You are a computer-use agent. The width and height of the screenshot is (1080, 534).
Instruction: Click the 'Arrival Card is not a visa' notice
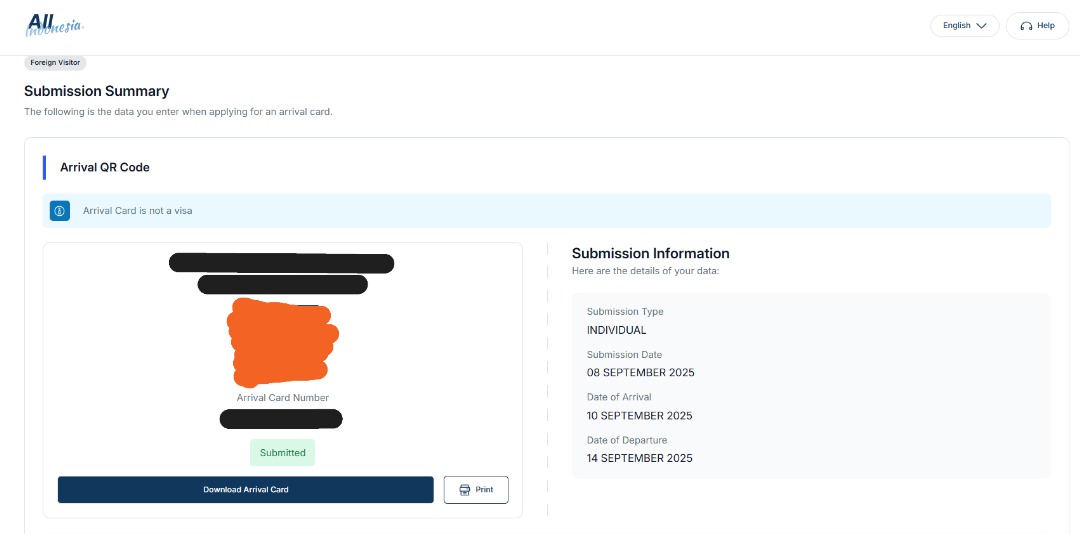click(546, 211)
